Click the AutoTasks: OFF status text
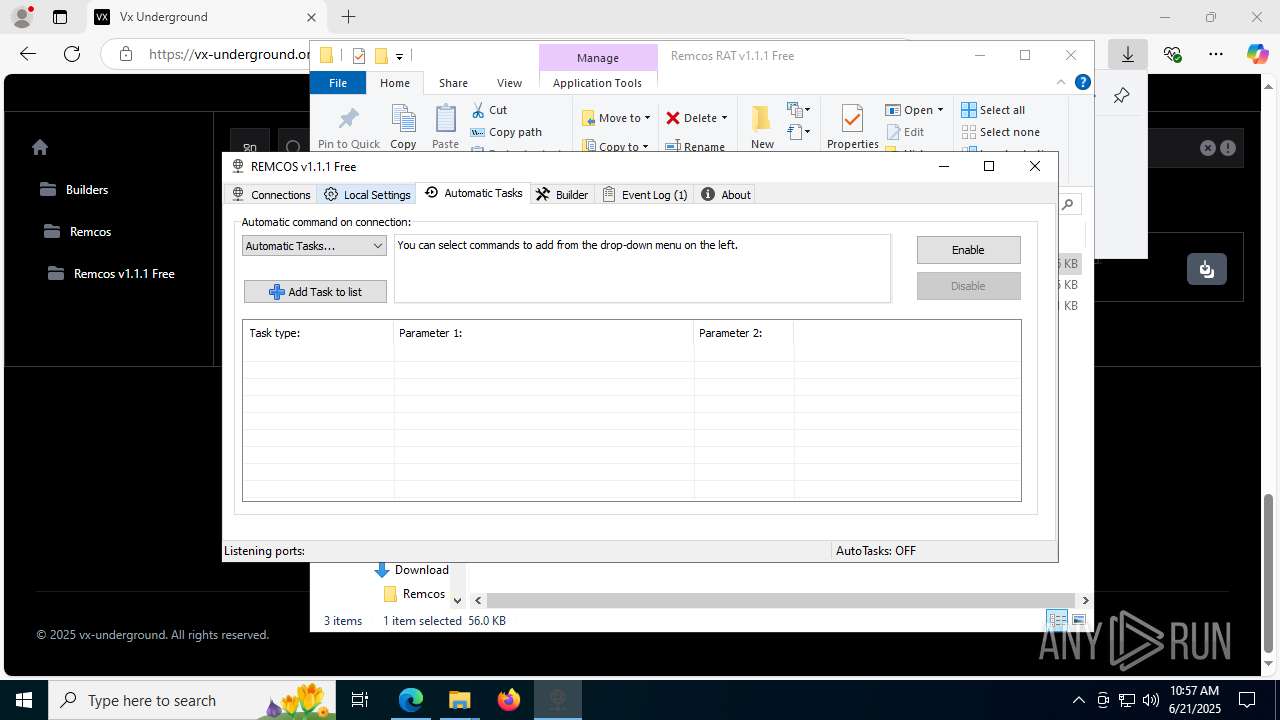 [x=876, y=551]
